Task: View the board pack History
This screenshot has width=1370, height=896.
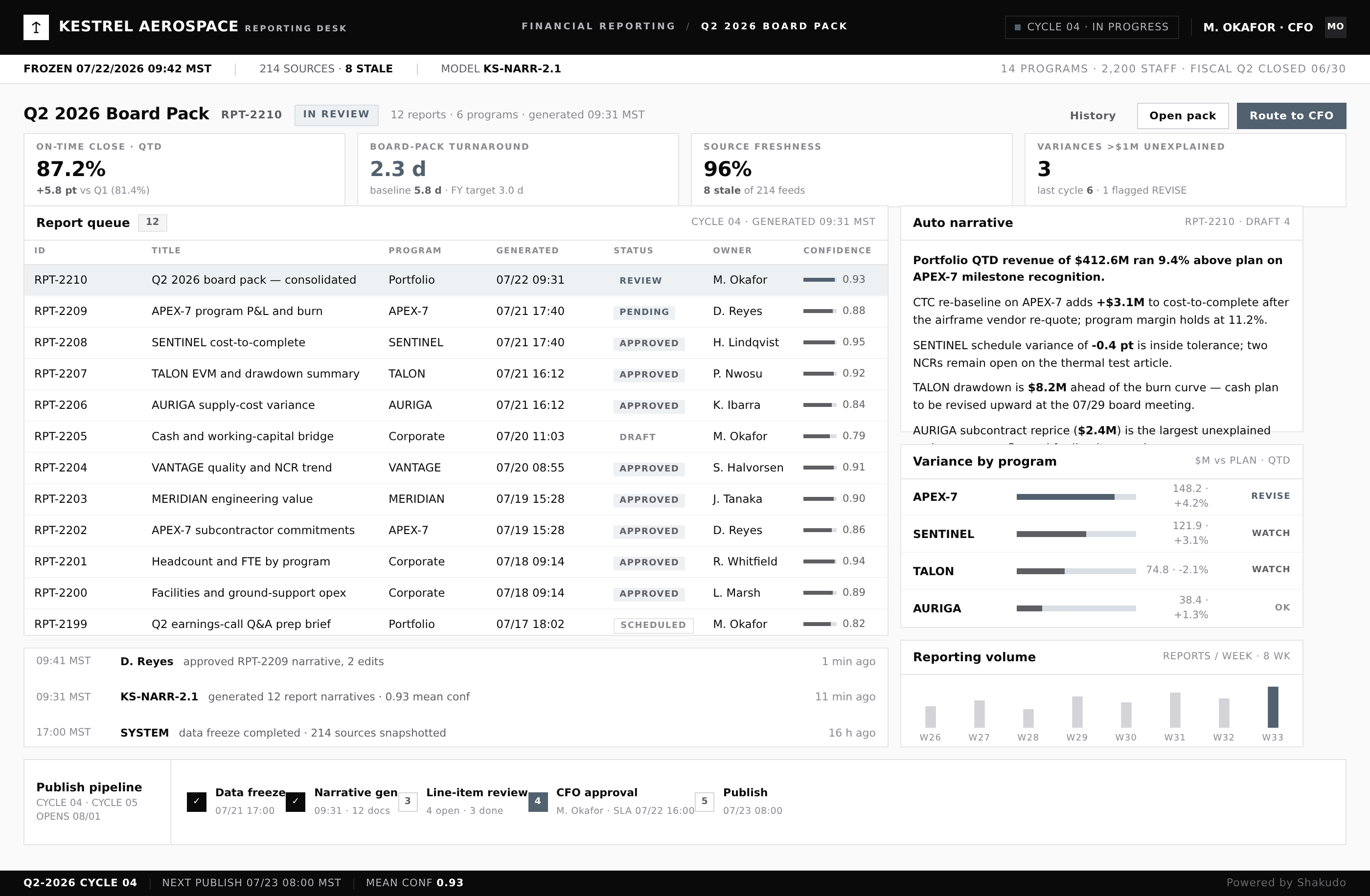Action: [1093, 116]
